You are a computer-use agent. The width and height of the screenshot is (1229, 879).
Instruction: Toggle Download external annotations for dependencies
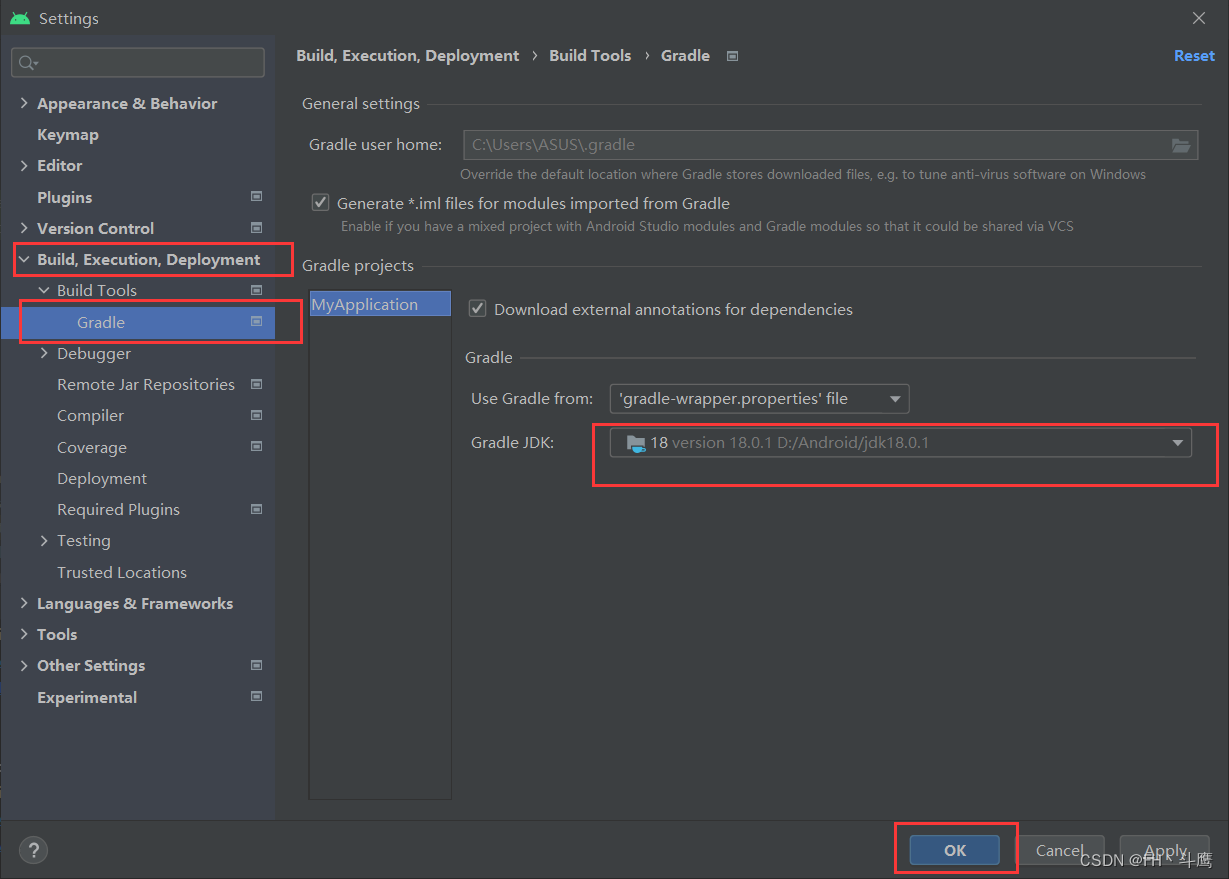point(478,309)
